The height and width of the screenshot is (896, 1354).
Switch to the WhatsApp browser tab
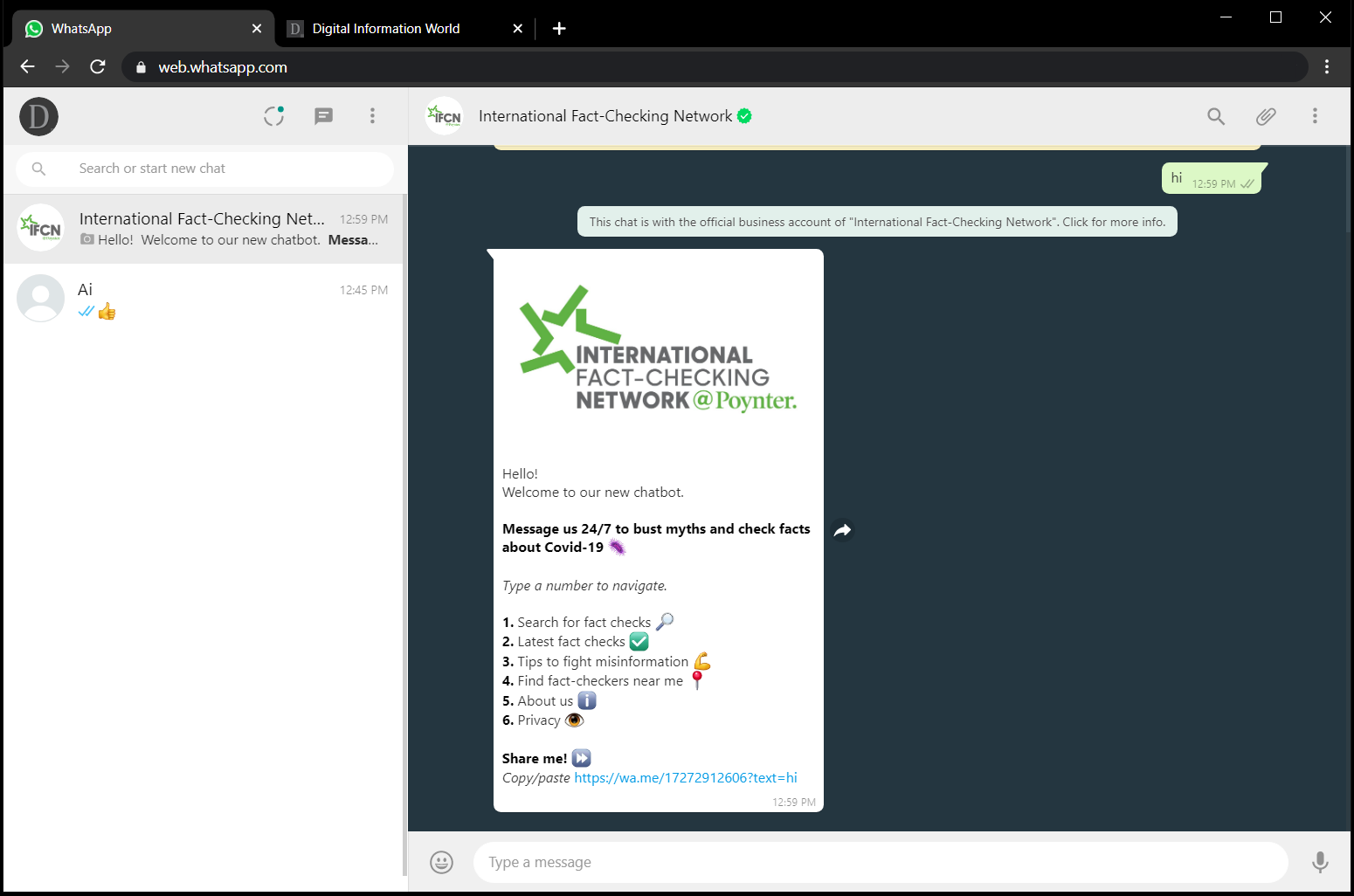(x=144, y=29)
